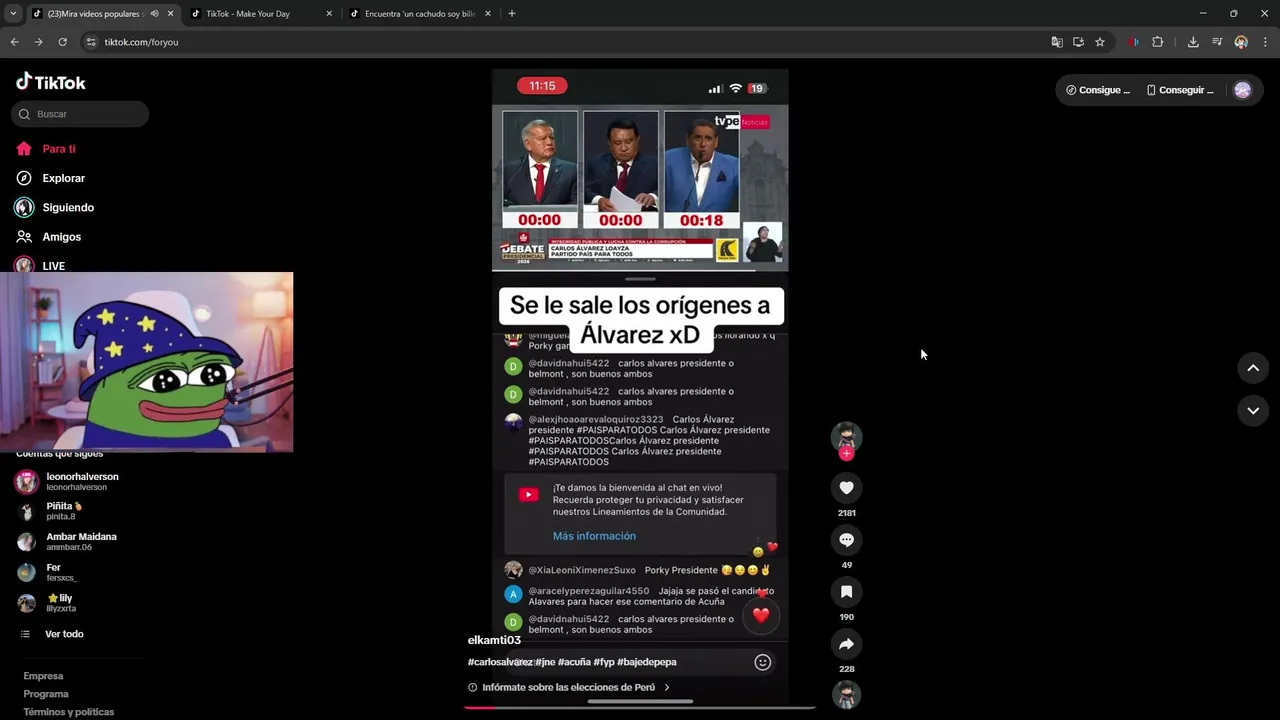Share the video with the arrow icon
1280x720 pixels.
pyautogui.click(x=846, y=644)
